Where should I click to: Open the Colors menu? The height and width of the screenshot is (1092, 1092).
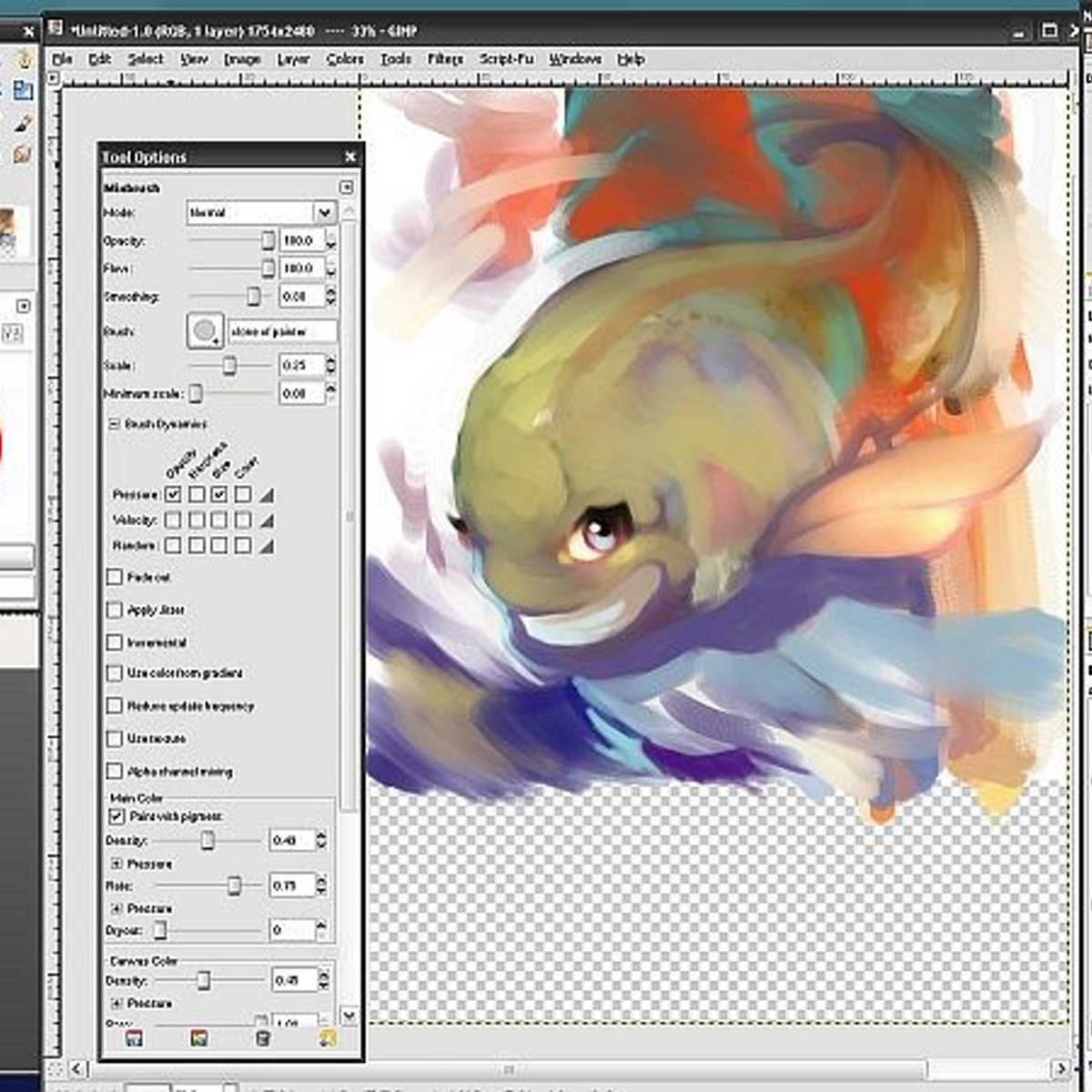point(345,59)
